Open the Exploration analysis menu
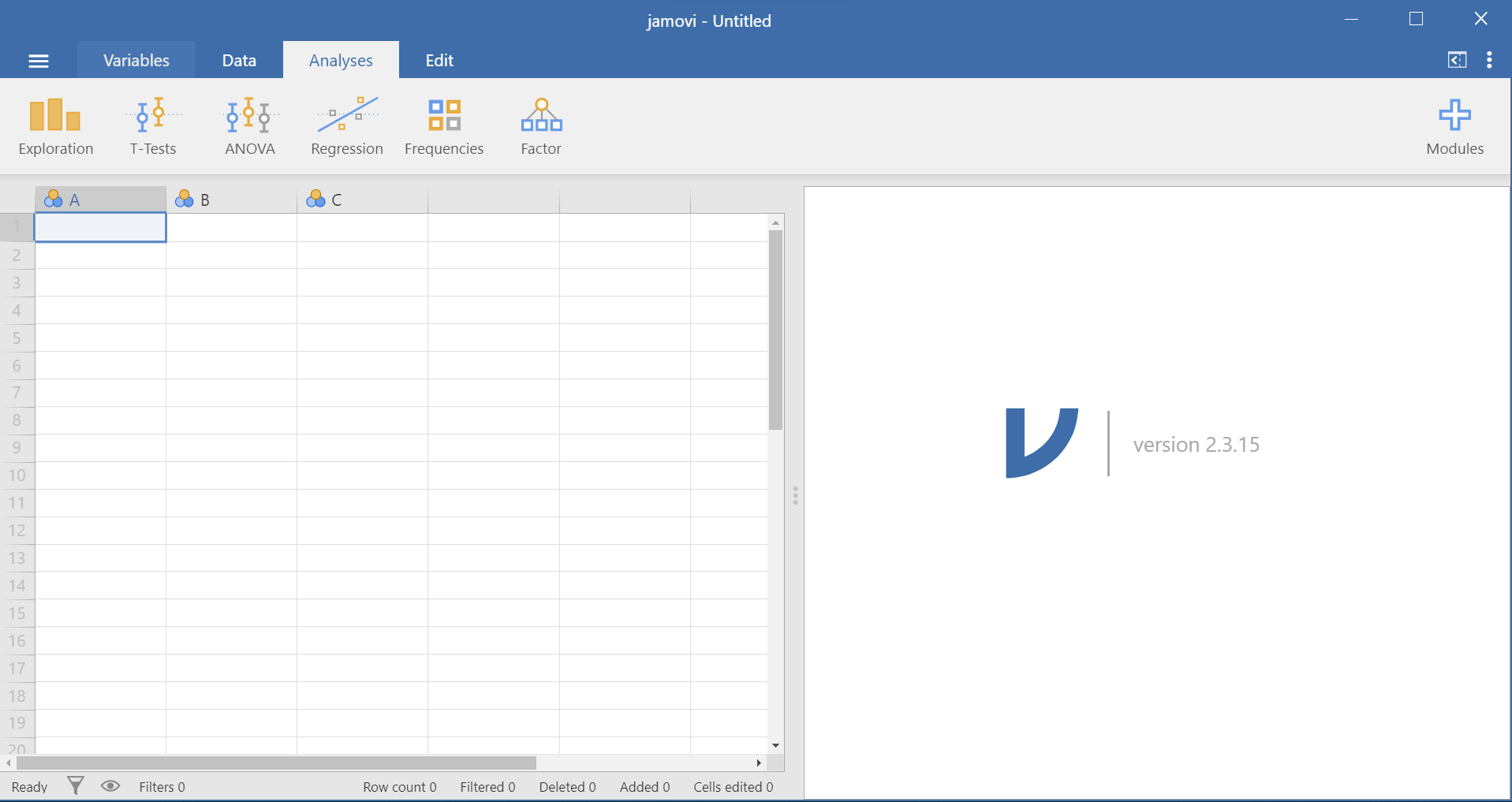The height and width of the screenshot is (802, 1512). pyautogui.click(x=55, y=126)
